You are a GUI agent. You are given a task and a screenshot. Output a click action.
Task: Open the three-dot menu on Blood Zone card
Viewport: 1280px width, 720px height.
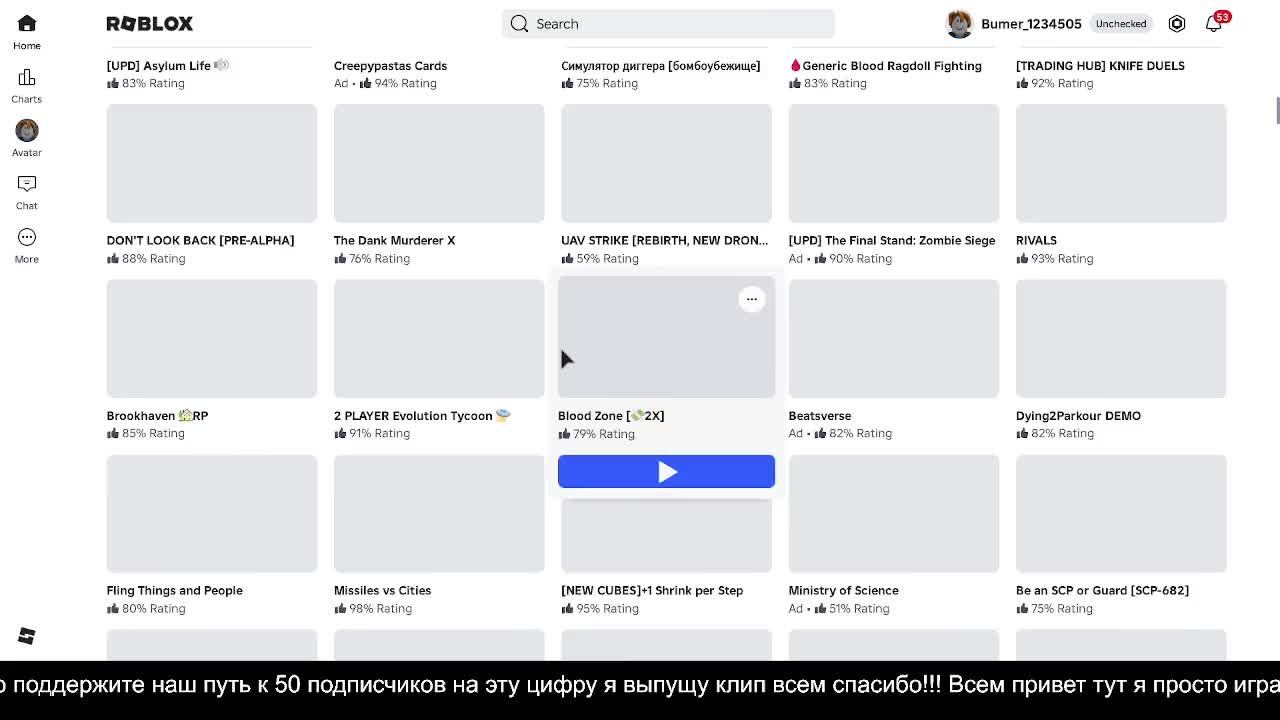click(x=752, y=299)
